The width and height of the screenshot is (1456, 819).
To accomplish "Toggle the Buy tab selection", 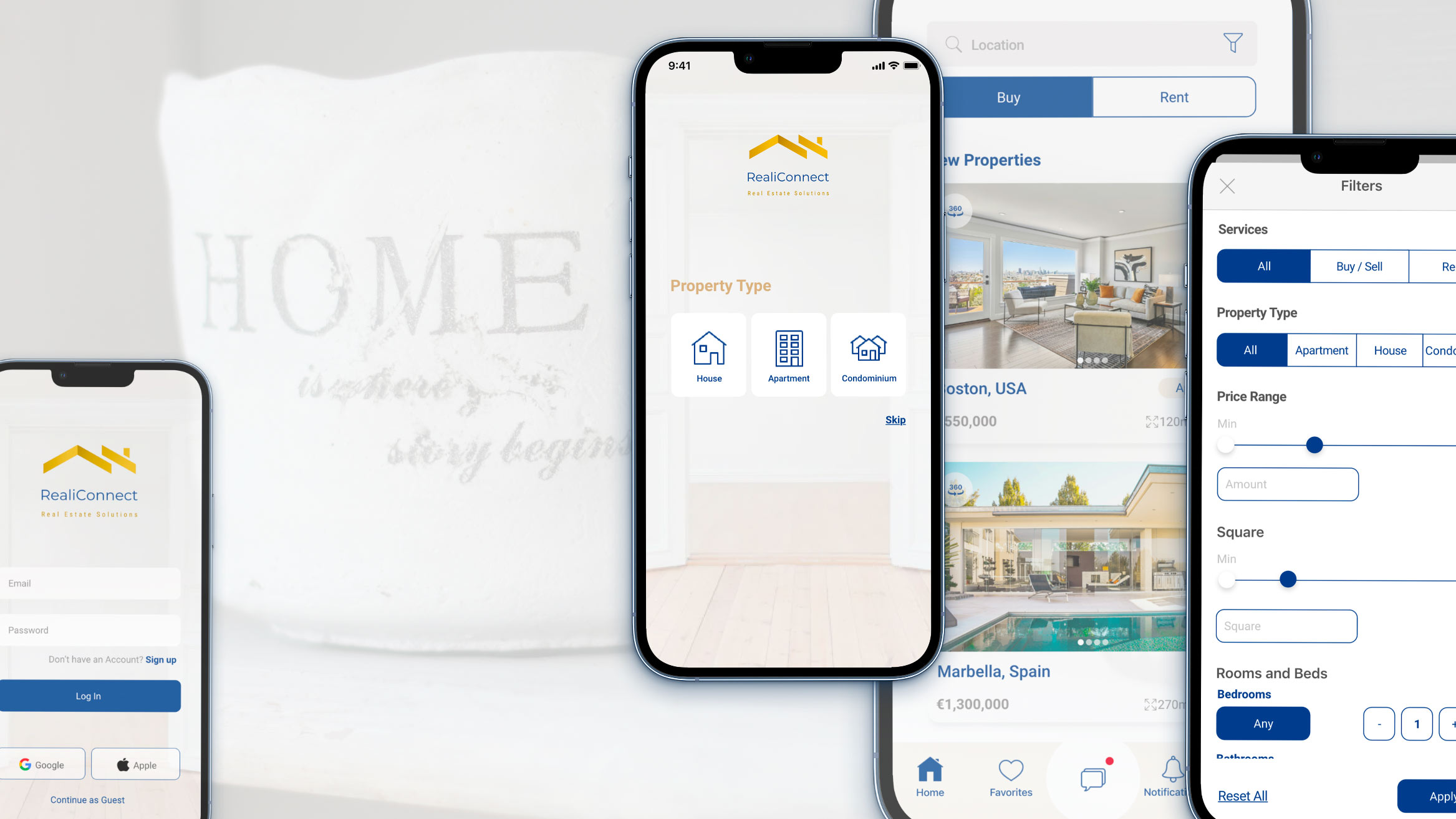I will (1008, 97).
